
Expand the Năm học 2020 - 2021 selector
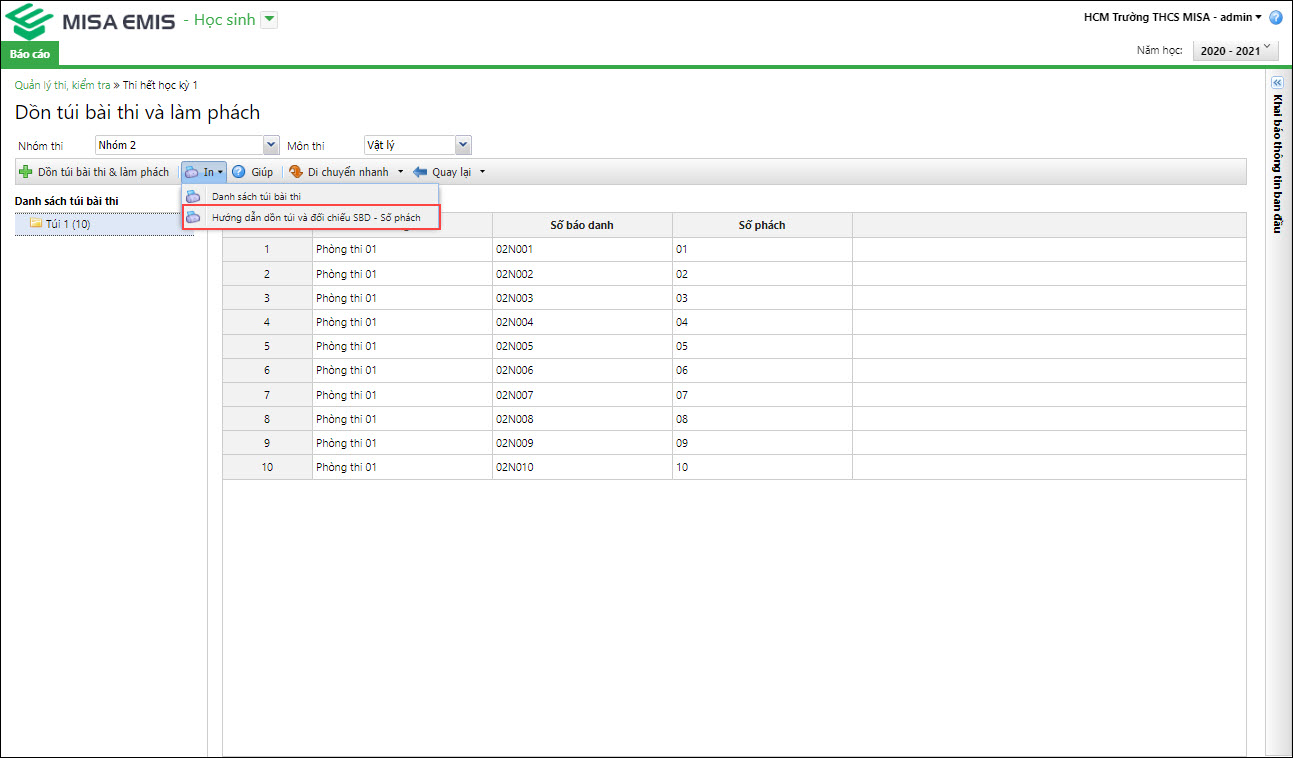click(1237, 50)
